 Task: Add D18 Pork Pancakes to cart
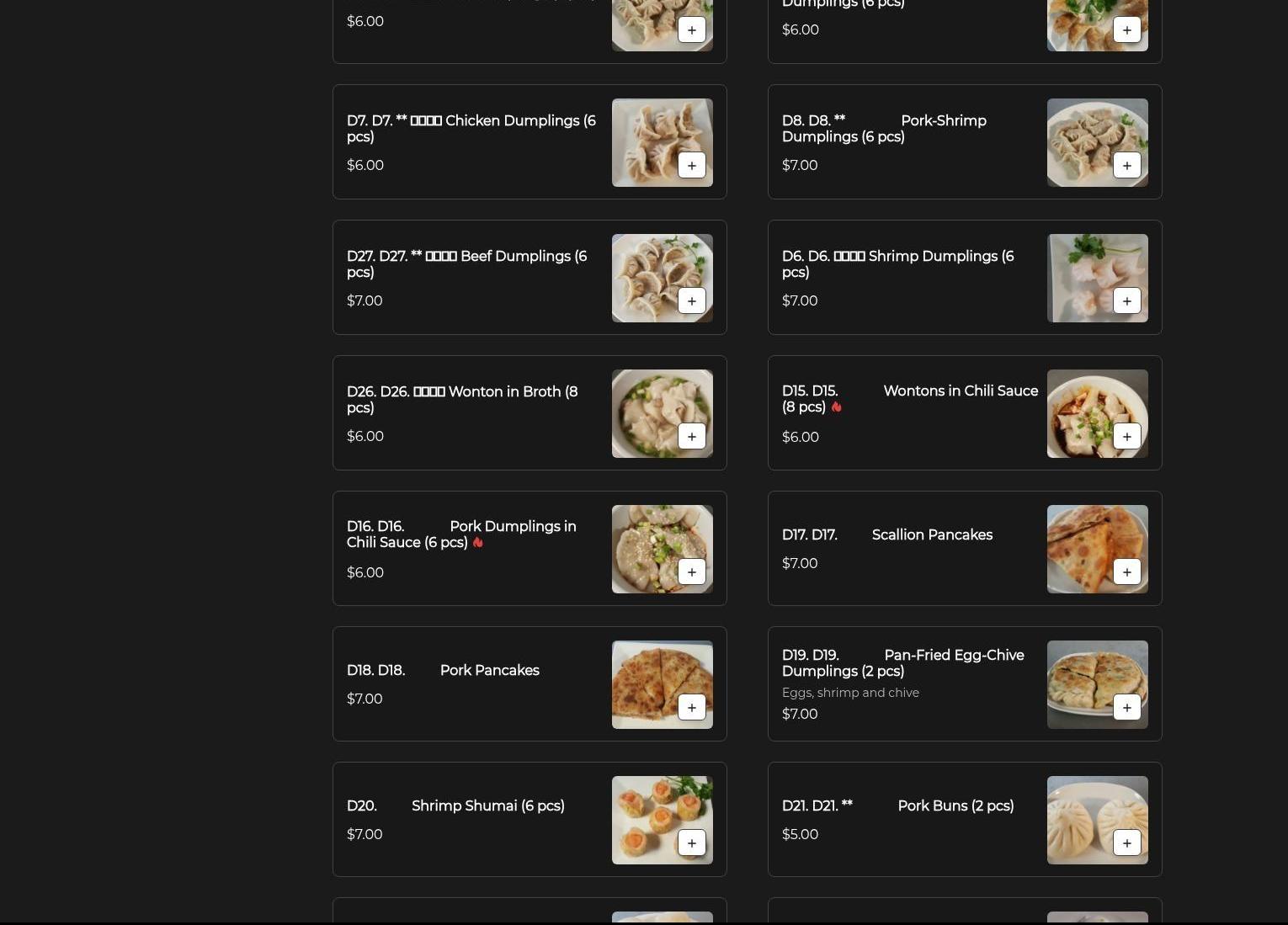point(692,707)
